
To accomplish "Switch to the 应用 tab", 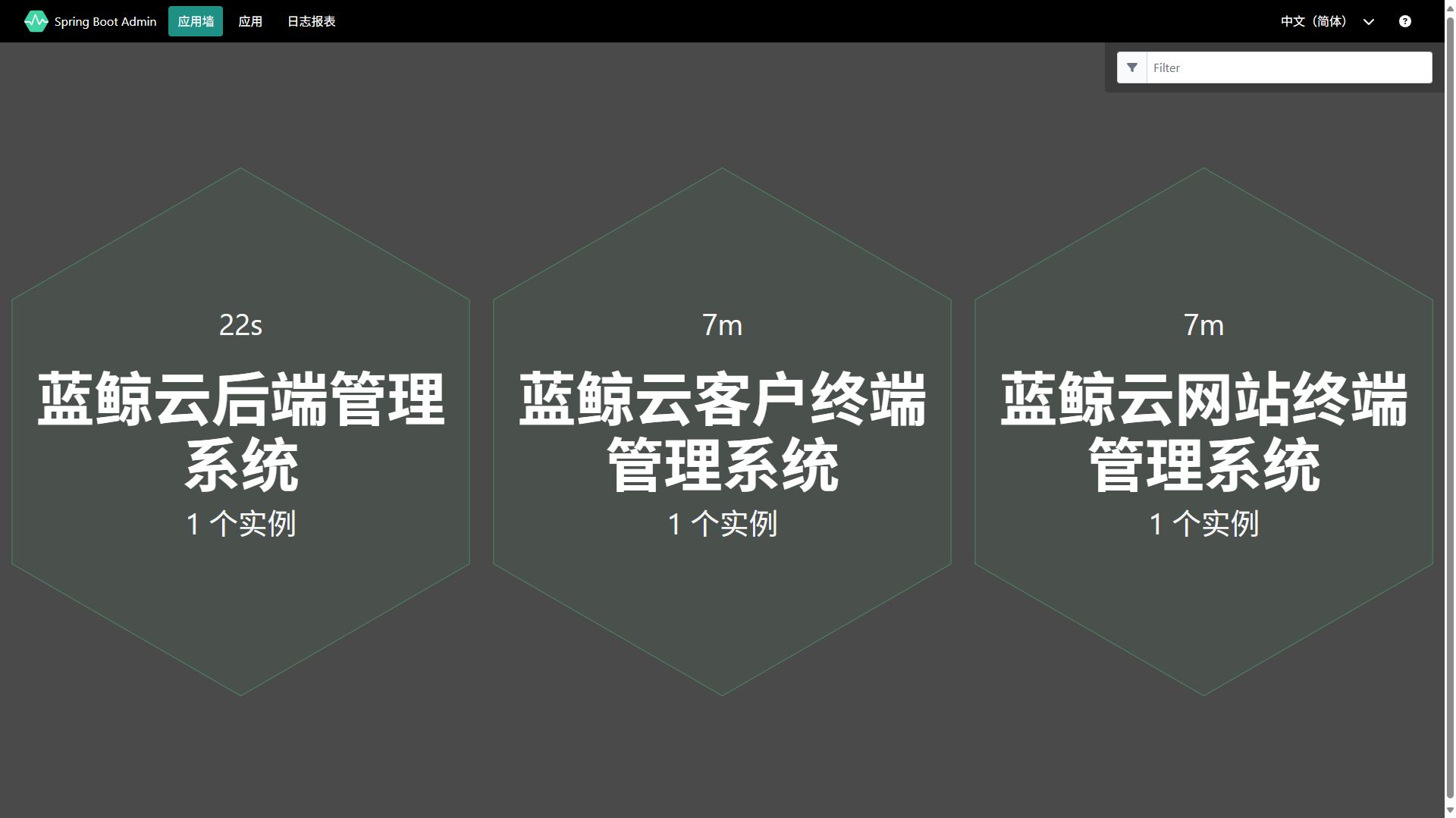I will [250, 21].
